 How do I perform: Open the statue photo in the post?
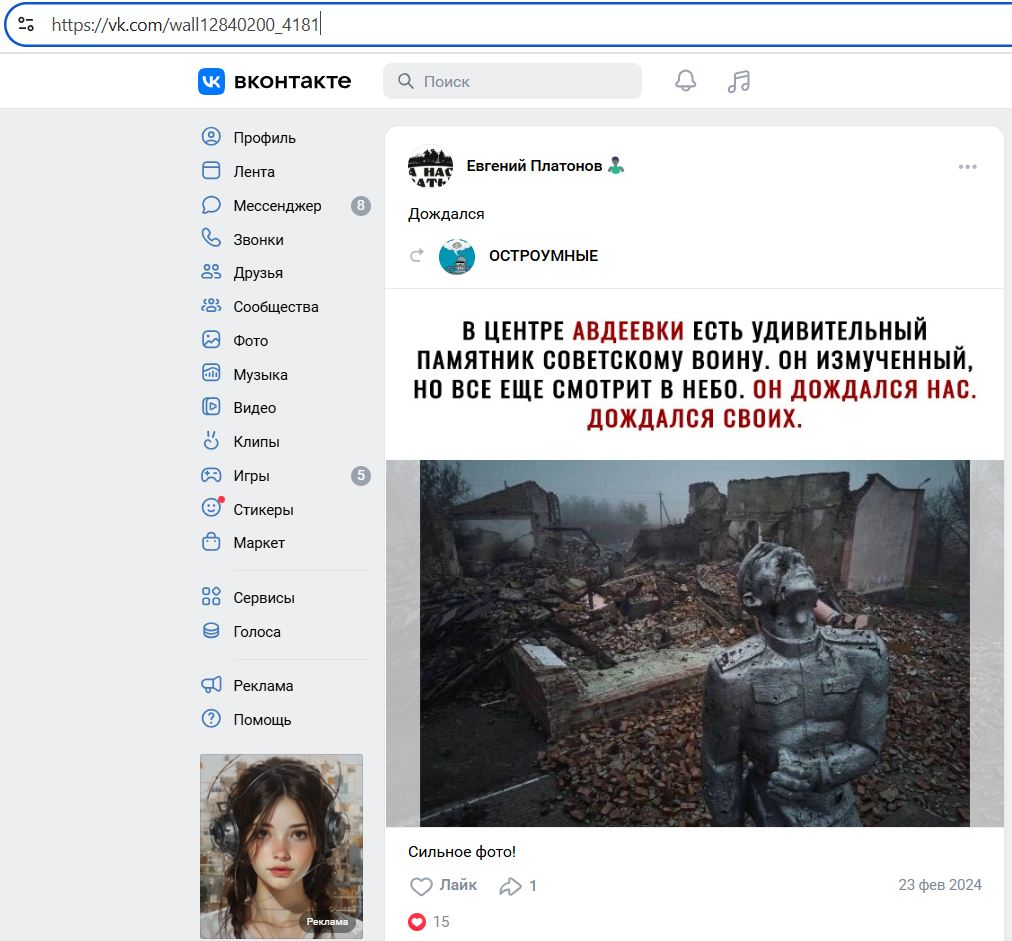pyautogui.click(x=694, y=643)
